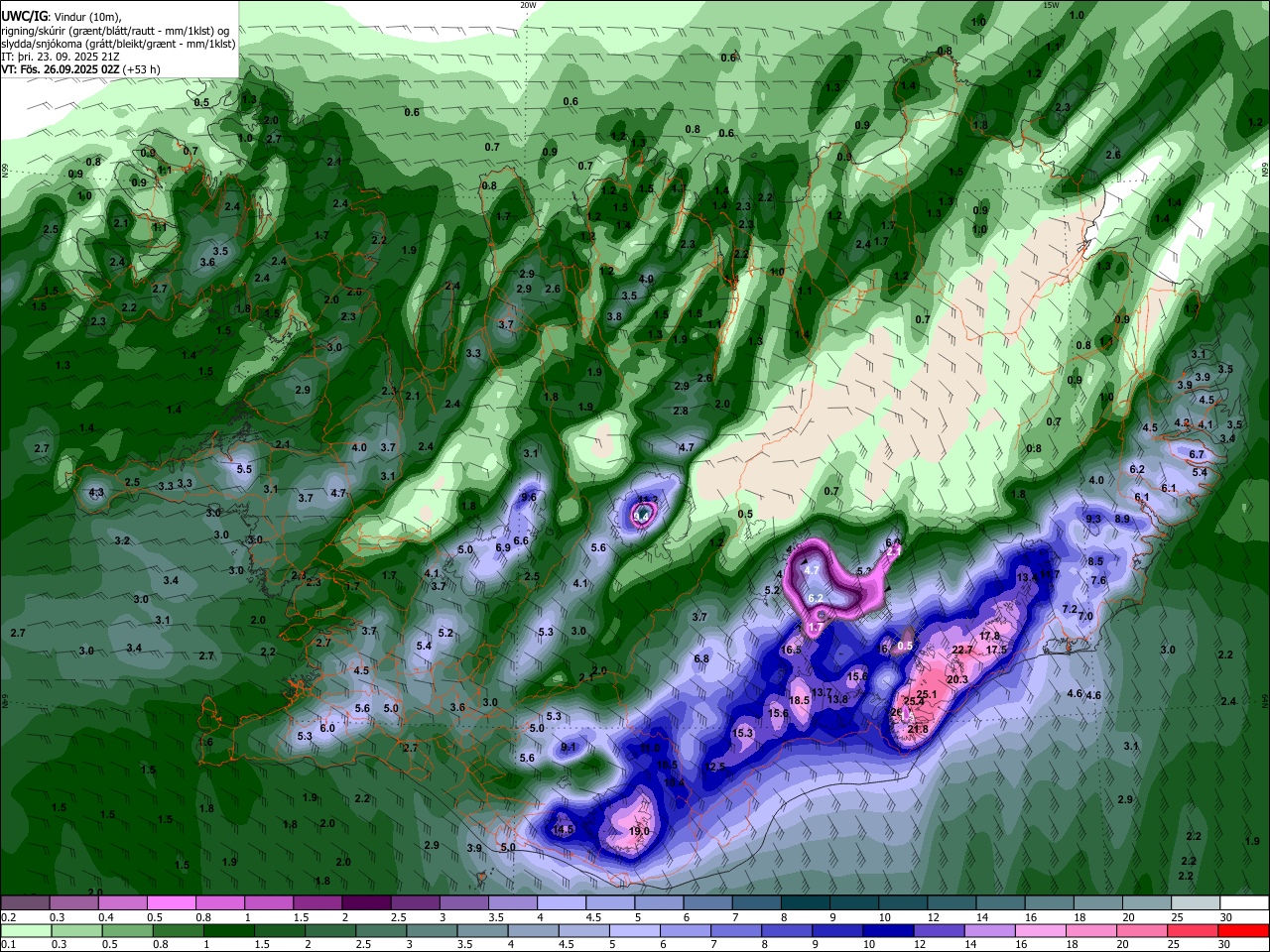Select the dark teal 8 swatch in upper legend

806,902
